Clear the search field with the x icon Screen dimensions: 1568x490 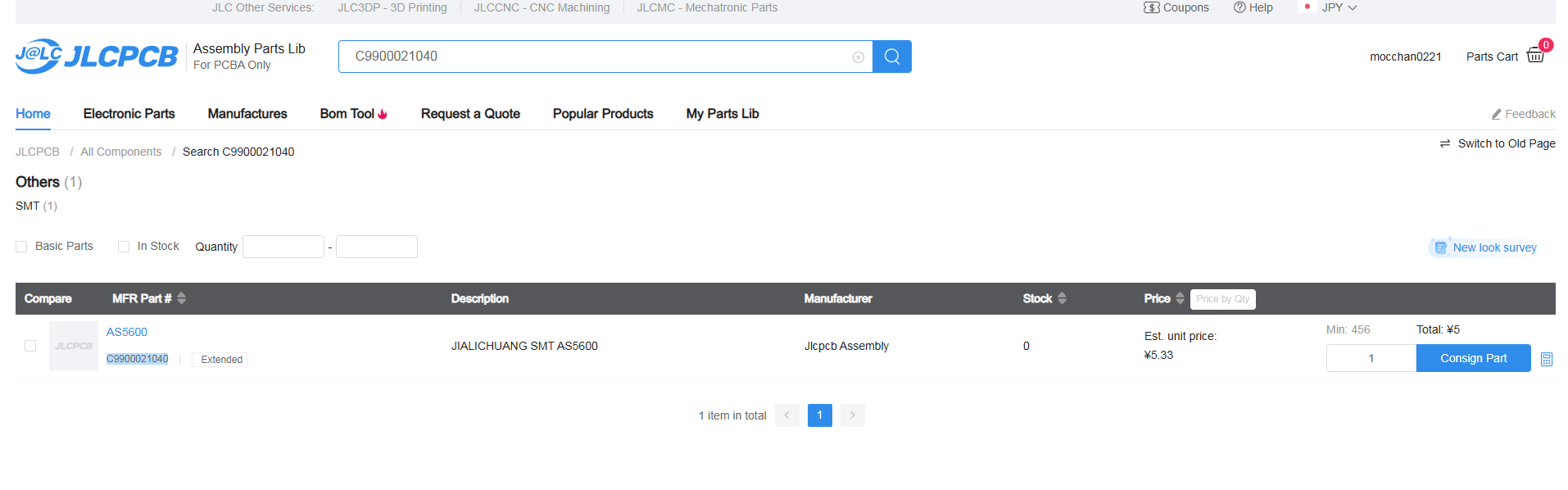coord(859,57)
